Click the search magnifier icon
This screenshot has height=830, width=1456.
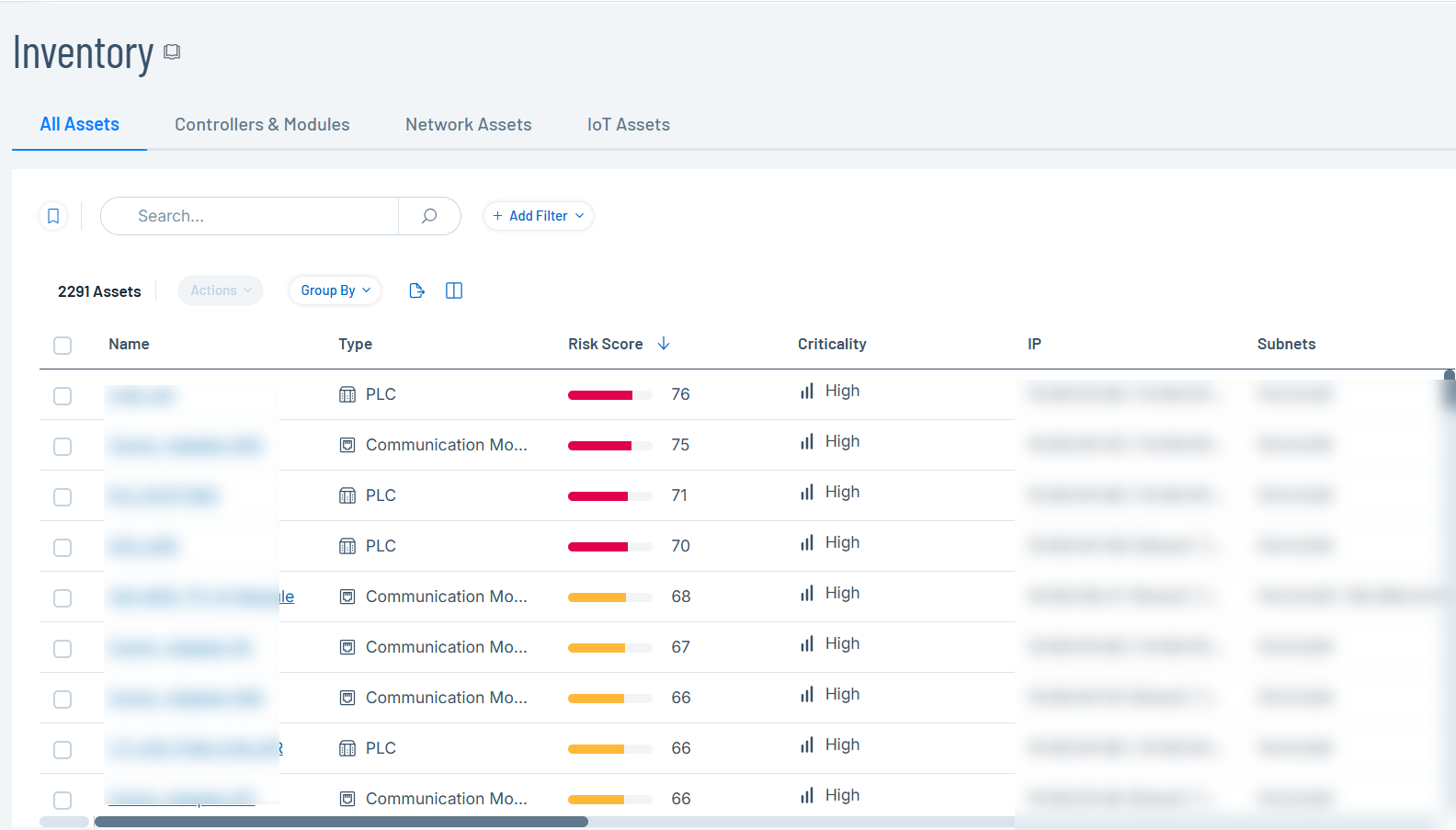click(429, 216)
